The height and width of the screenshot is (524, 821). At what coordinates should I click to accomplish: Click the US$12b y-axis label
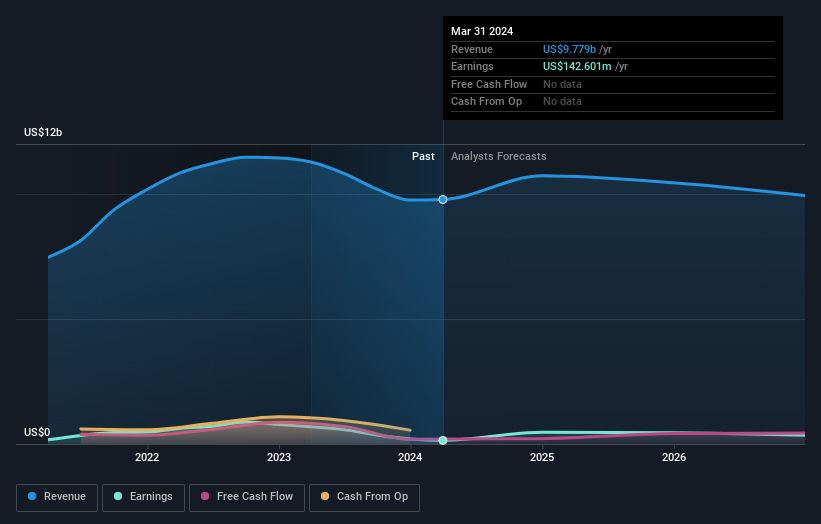pos(43,132)
